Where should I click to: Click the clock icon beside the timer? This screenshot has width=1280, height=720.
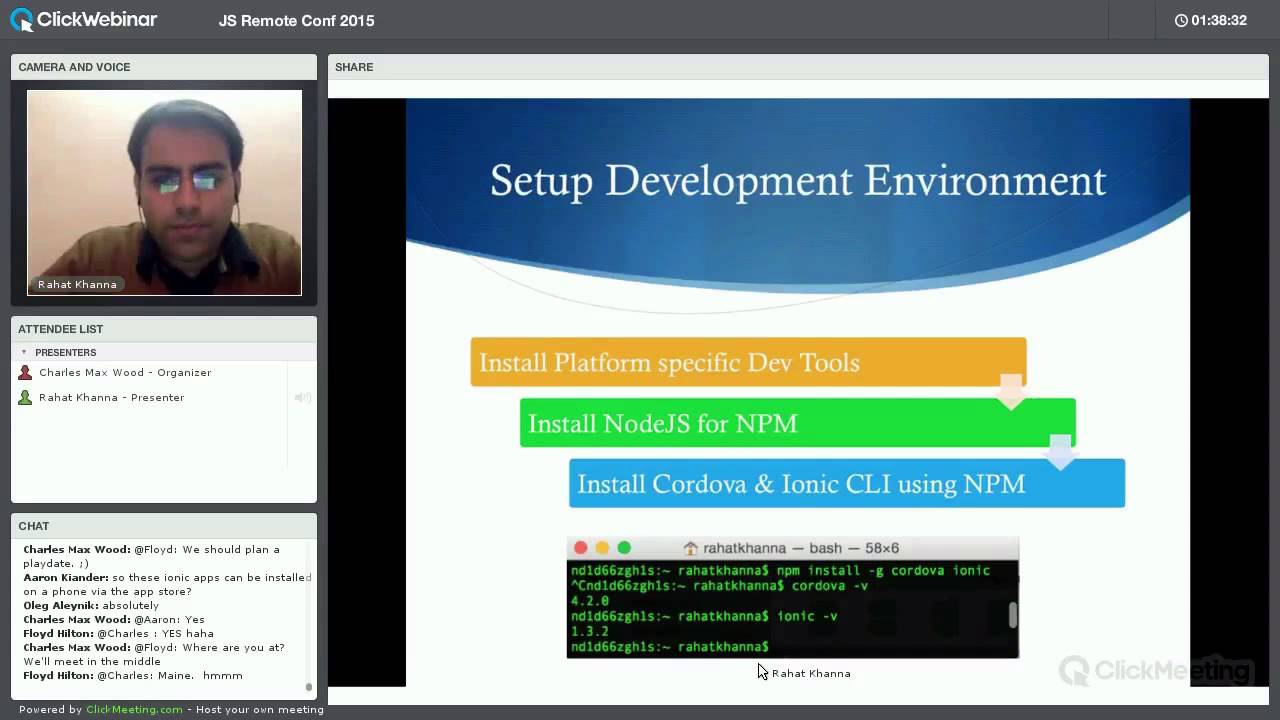[x=1181, y=20]
